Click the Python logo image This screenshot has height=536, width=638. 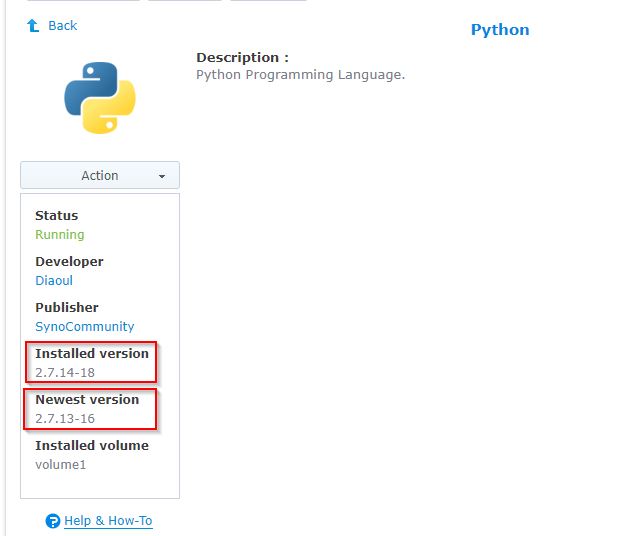pyautogui.click(x=100, y=98)
